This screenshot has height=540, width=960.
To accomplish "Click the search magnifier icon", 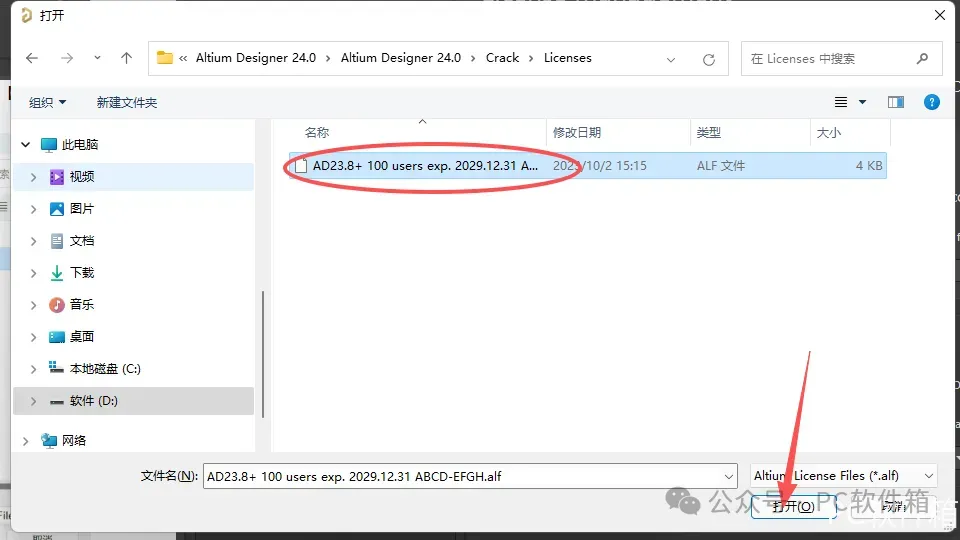I will pyautogui.click(x=923, y=59).
